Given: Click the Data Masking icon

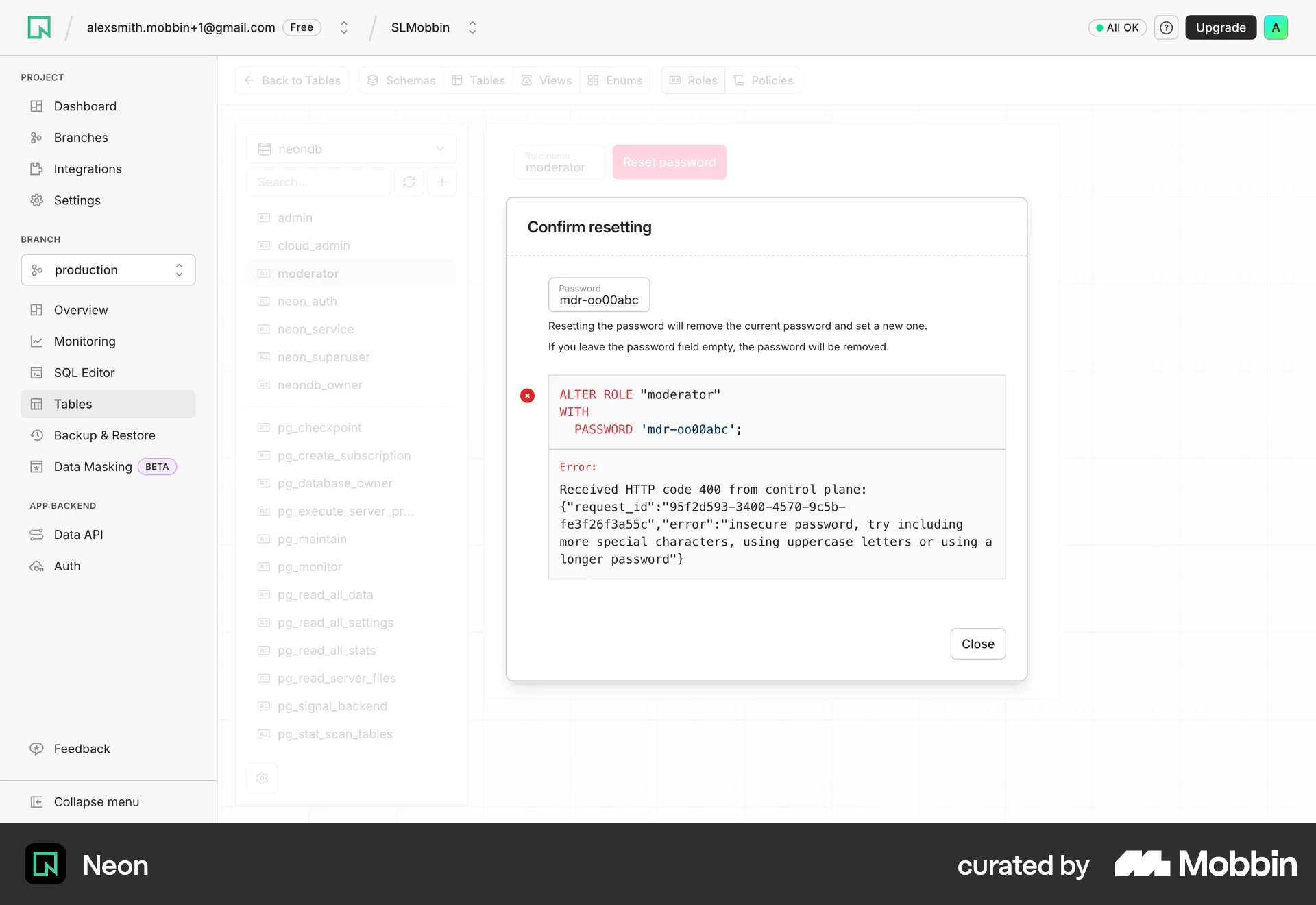Looking at the screenshot, I should 36,467.
